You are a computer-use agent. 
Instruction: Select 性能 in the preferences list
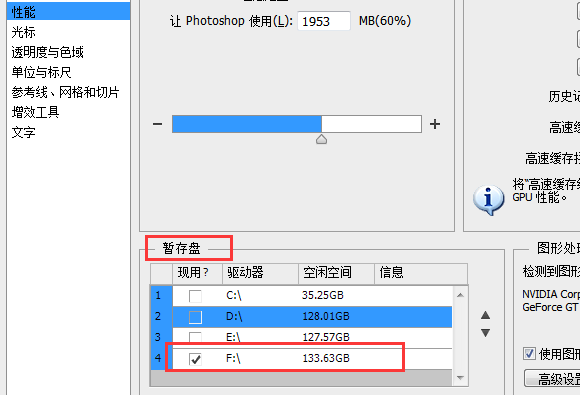click(x=68, y=11)
